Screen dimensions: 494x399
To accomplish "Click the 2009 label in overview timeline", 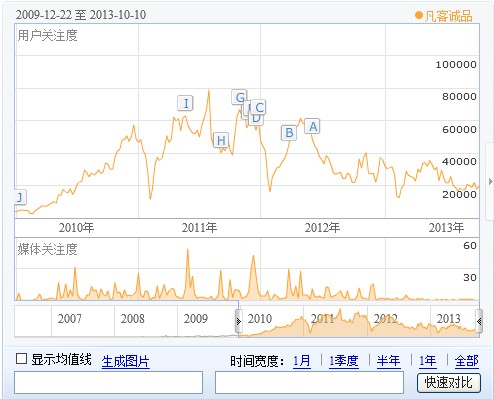I will [x=195, y=319].
